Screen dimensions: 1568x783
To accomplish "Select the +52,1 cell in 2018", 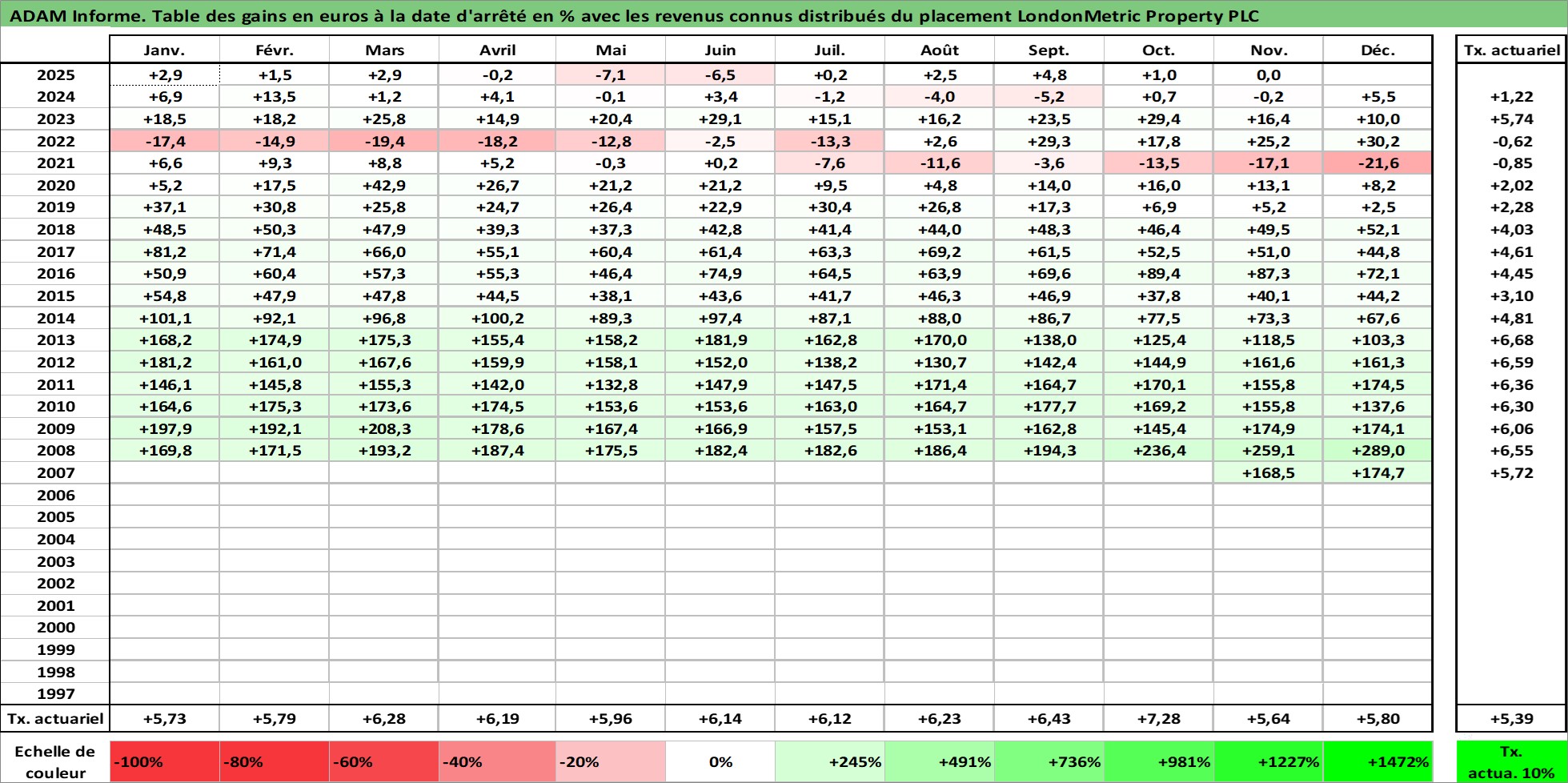I will point(1378,229).
